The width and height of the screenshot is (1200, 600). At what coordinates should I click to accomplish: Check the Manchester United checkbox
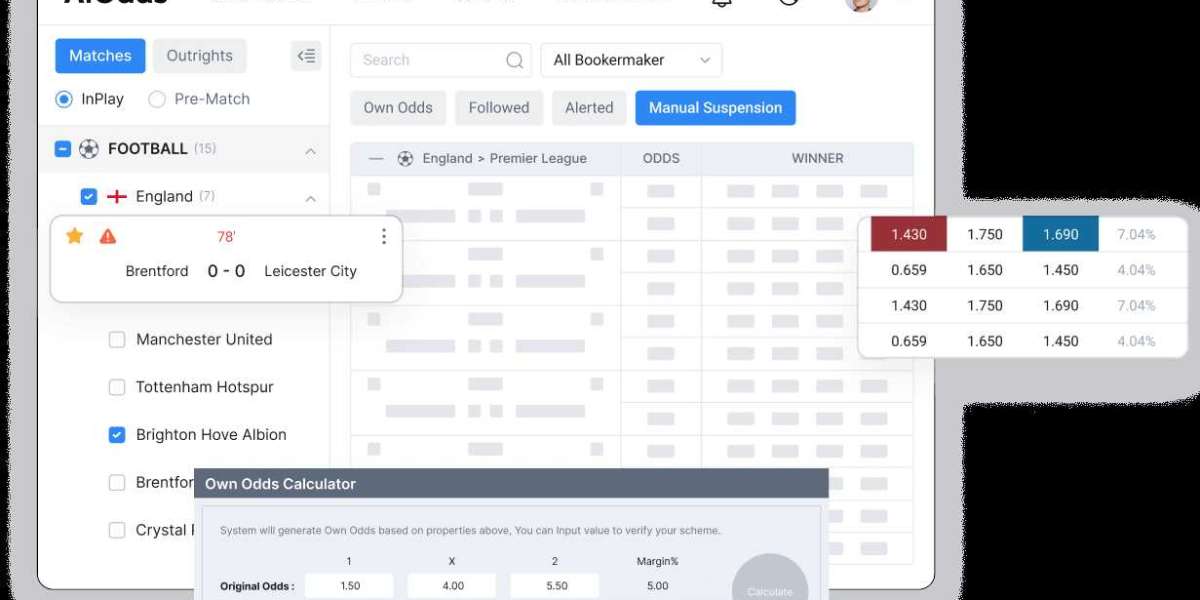[117, 340]
